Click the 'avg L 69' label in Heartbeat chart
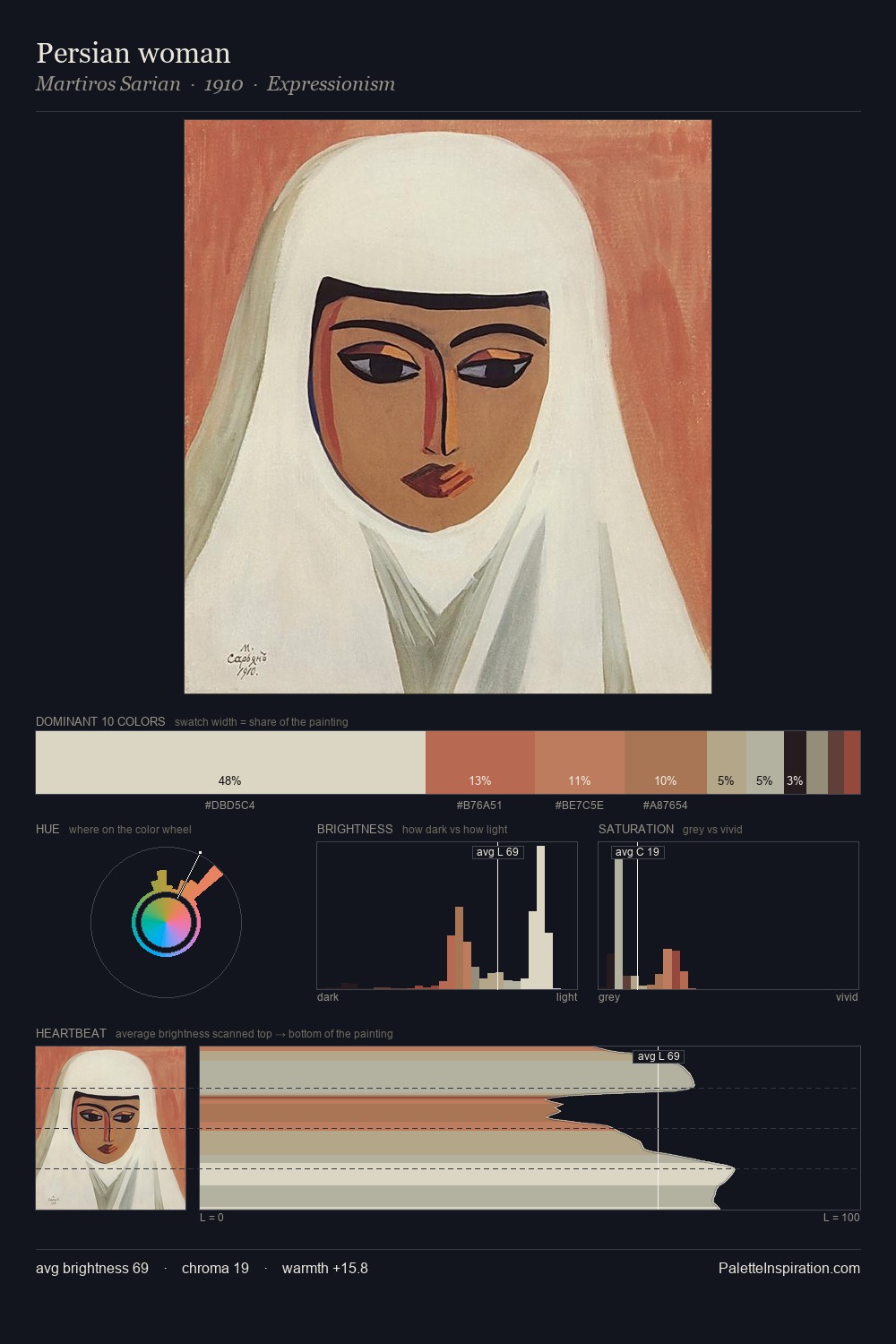 tap(659, 1056)
